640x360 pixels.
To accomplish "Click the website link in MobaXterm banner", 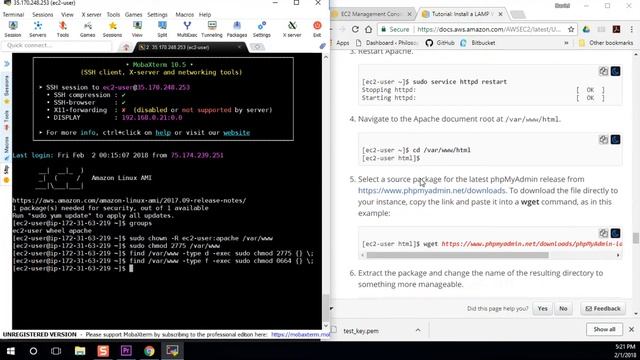I will [236, 133].
